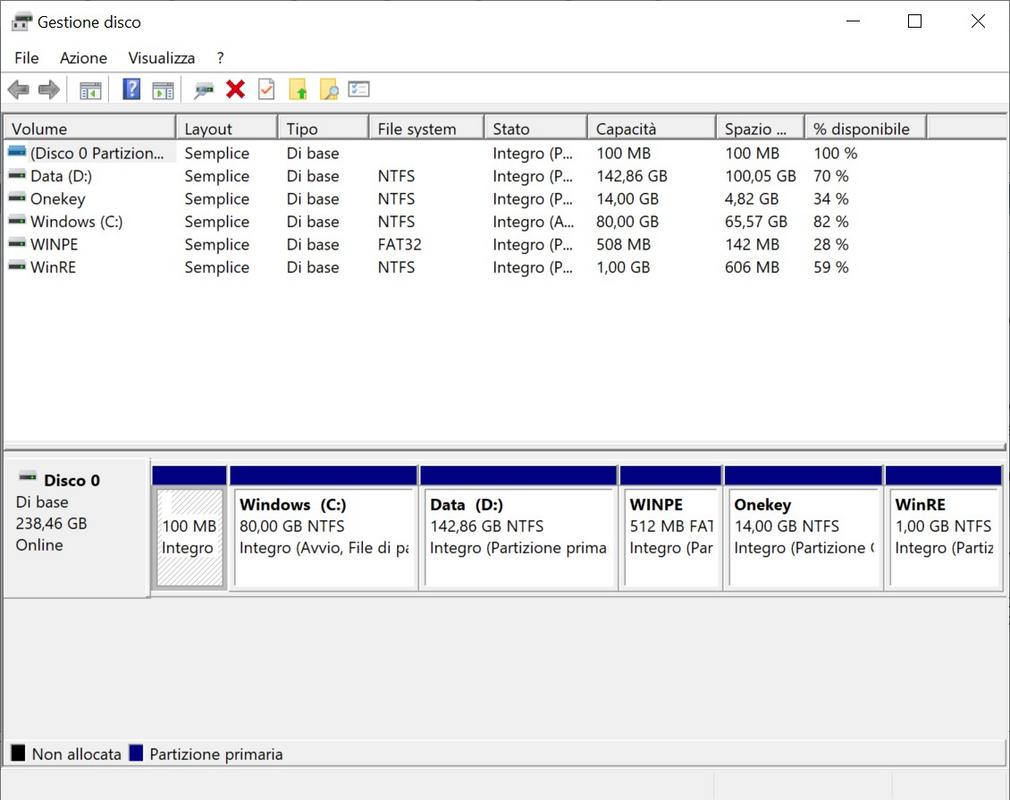
Task: Select the Data (D:) volume name
Action: click(61, 176)
